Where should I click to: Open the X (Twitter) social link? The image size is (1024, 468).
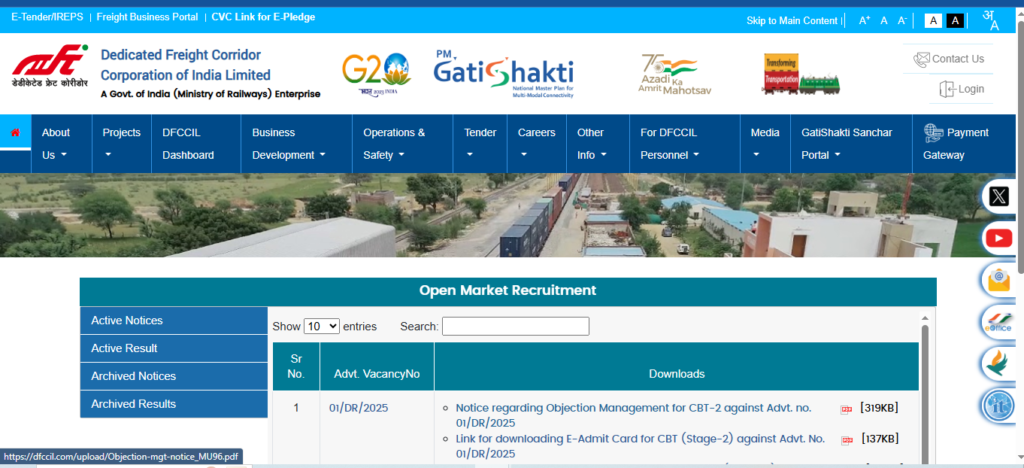pyautogui.click(x=998, y=197)
